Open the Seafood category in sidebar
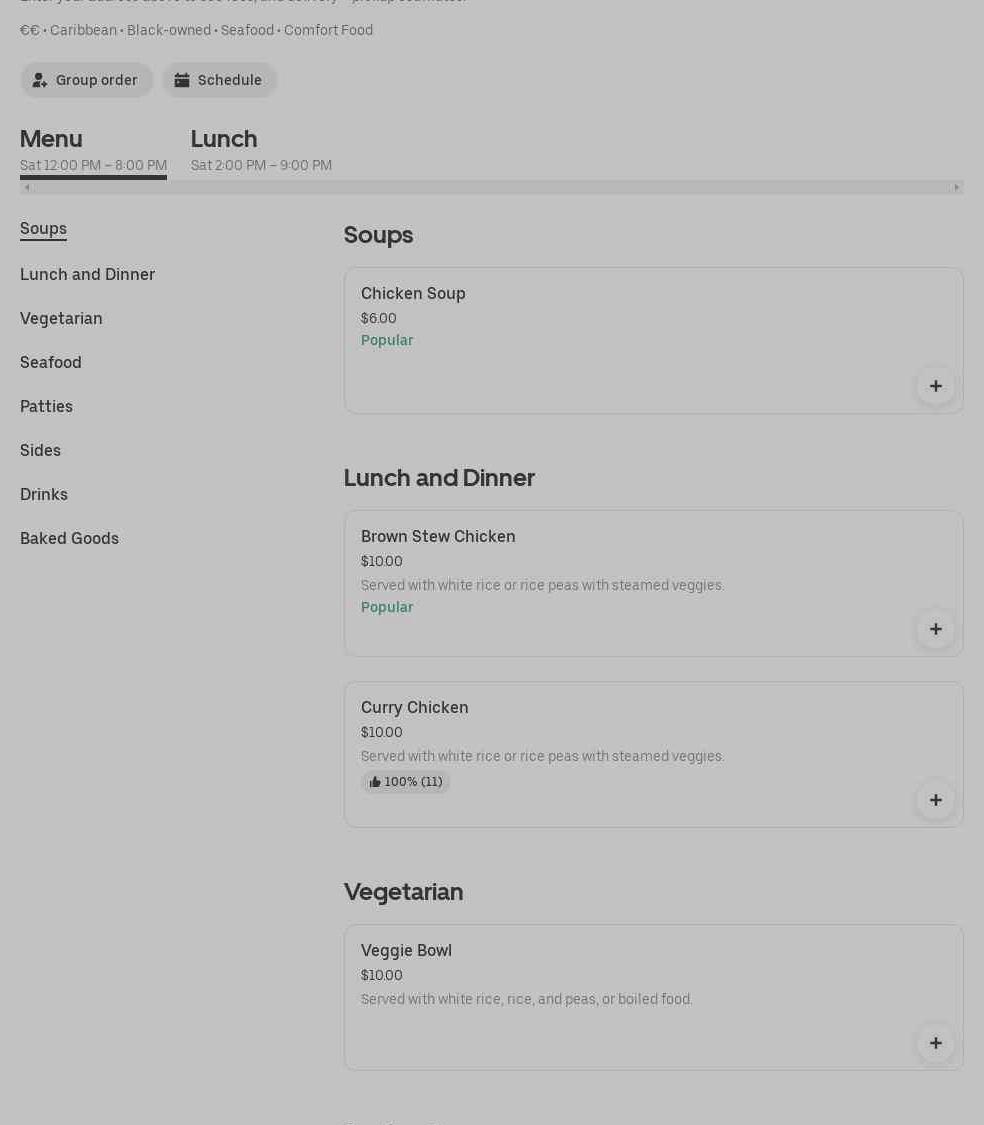 [51, 362]
